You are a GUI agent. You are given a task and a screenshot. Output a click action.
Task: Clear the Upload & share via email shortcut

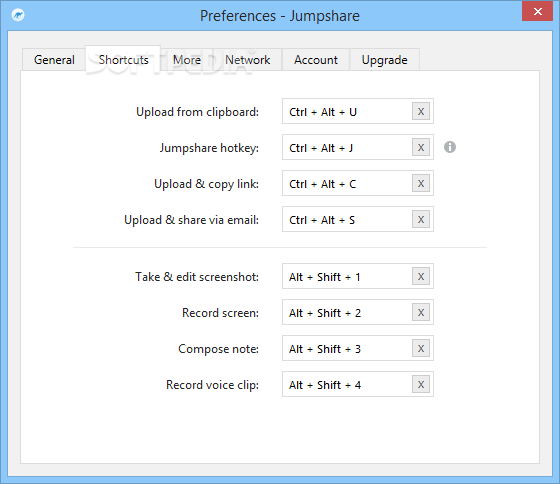click(x=421, y=219)
